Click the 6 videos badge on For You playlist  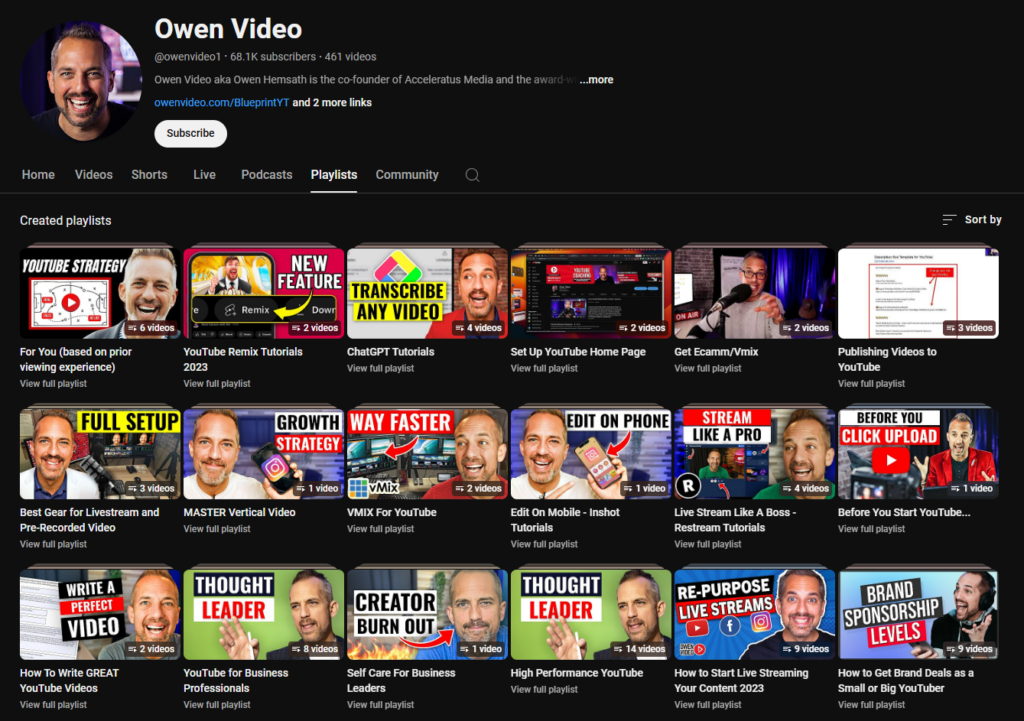pyautogui.click(x=152, y=328)
